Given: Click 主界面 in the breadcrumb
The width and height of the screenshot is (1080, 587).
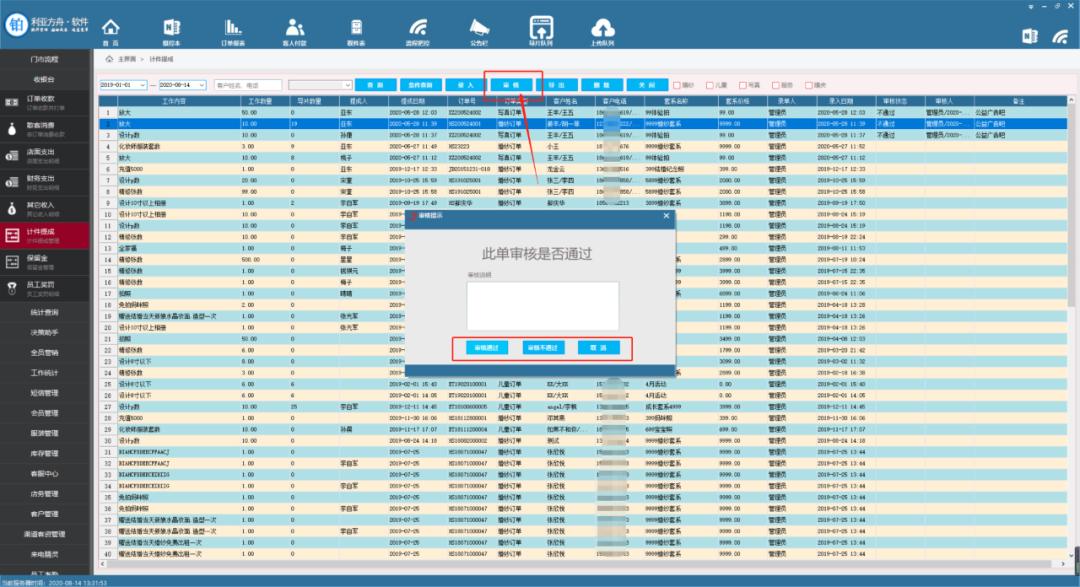Looking at the screenshot, I should pyautogui.click(x=127, y=59).
